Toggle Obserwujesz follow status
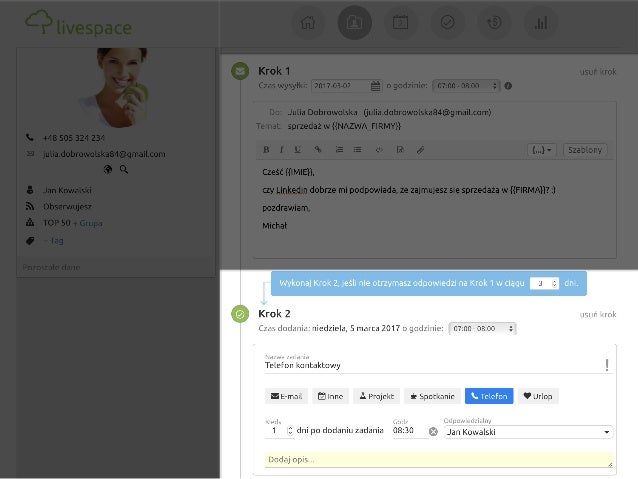This screenshot has height=479, width=638. (67, 207)
